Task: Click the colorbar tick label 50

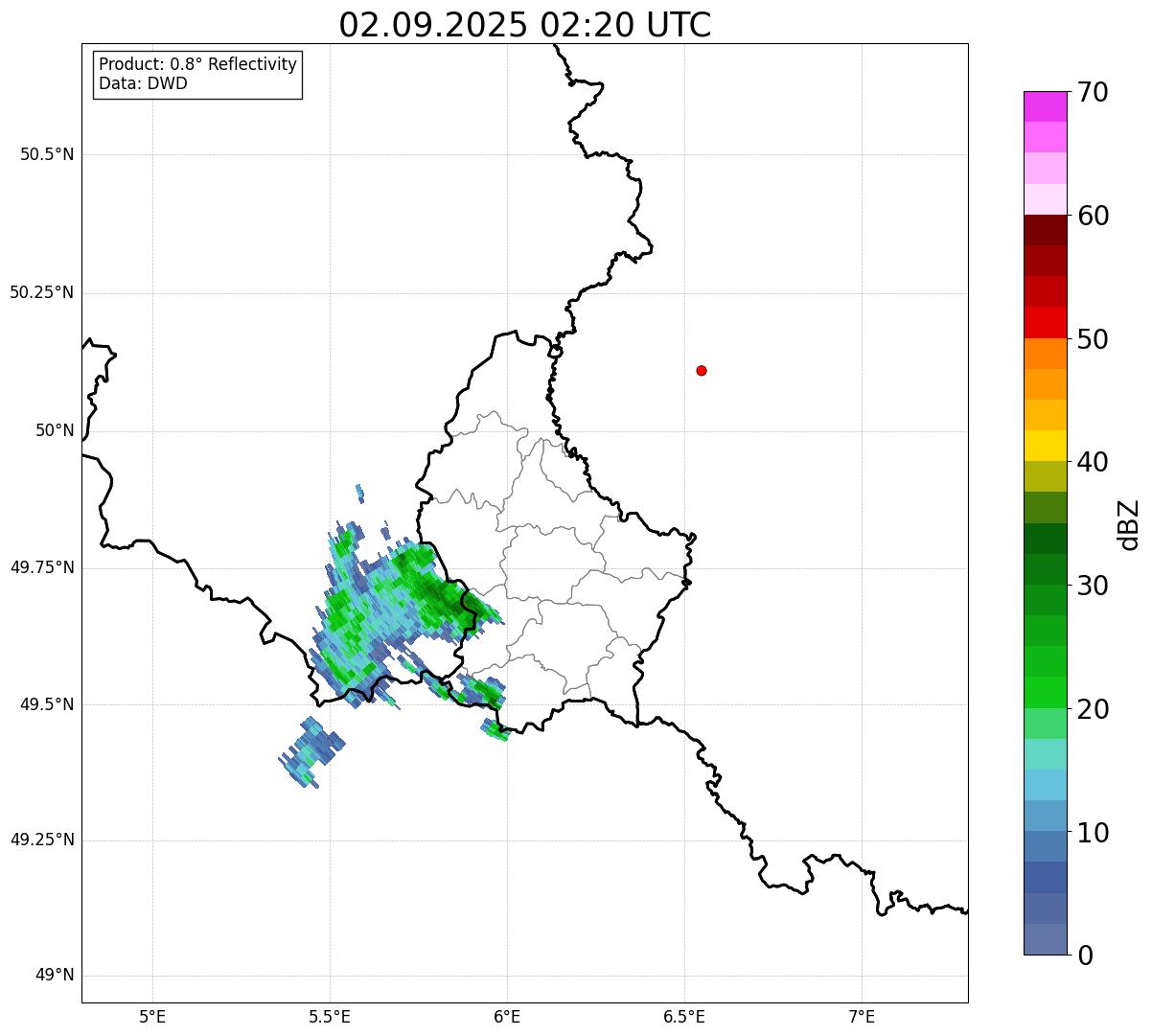Action: [x=1093, y=339]
